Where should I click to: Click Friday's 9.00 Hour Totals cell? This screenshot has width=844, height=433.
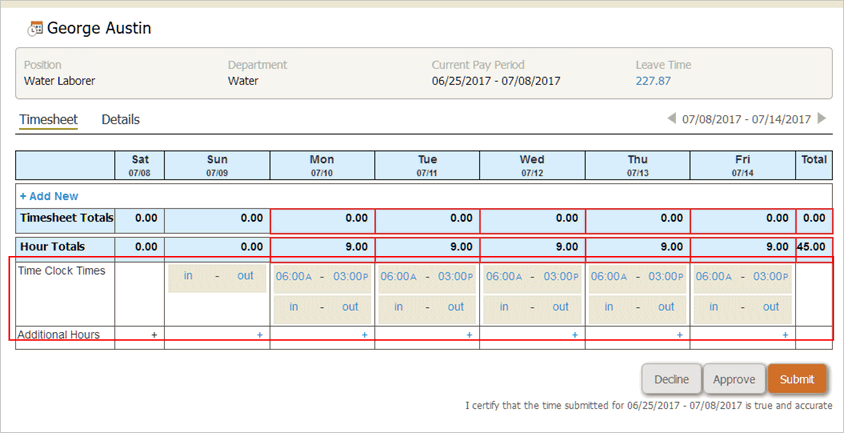click(742, 247)
